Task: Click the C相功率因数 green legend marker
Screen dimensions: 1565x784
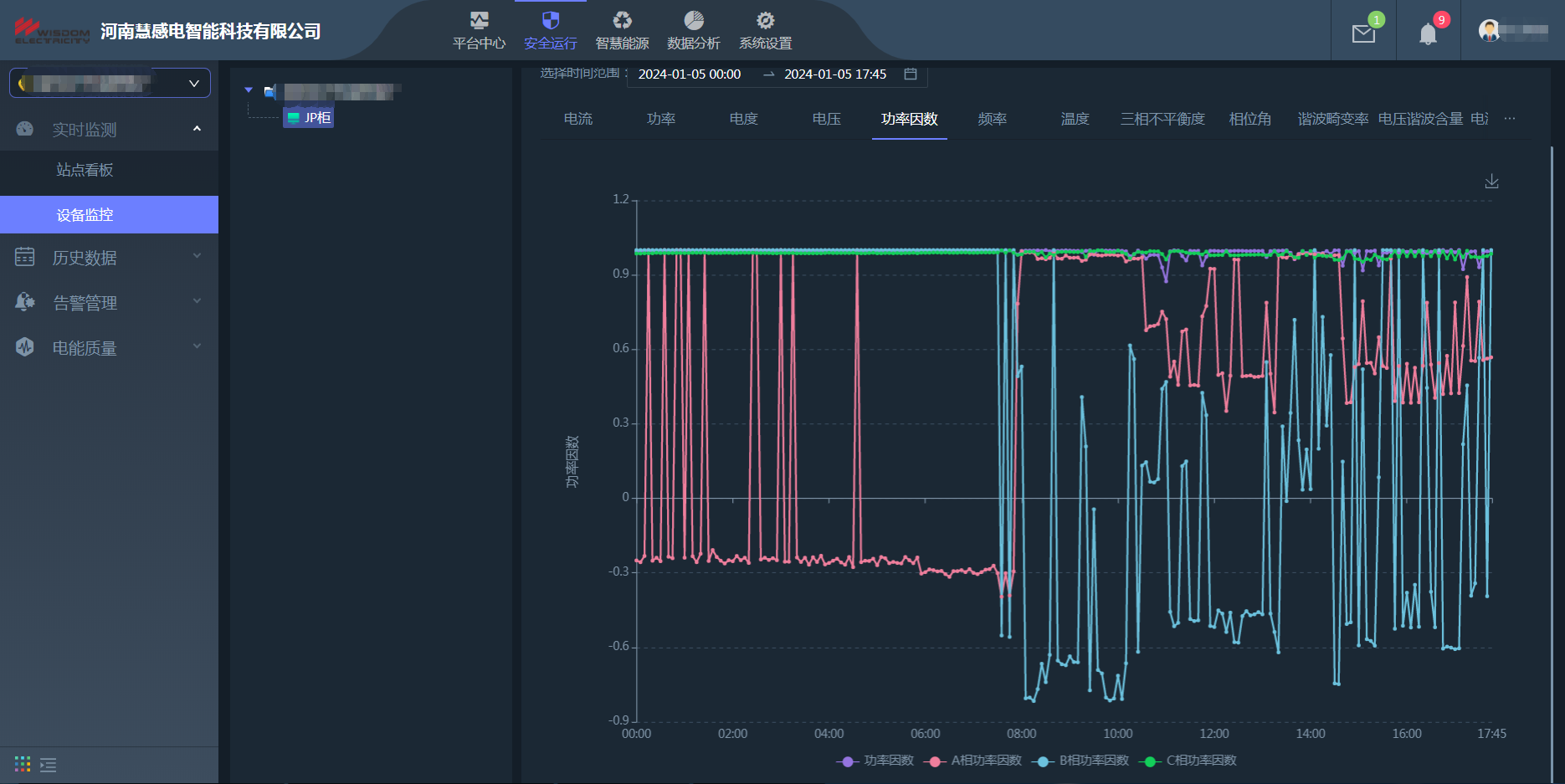Action: click(x=1149, y=761)
